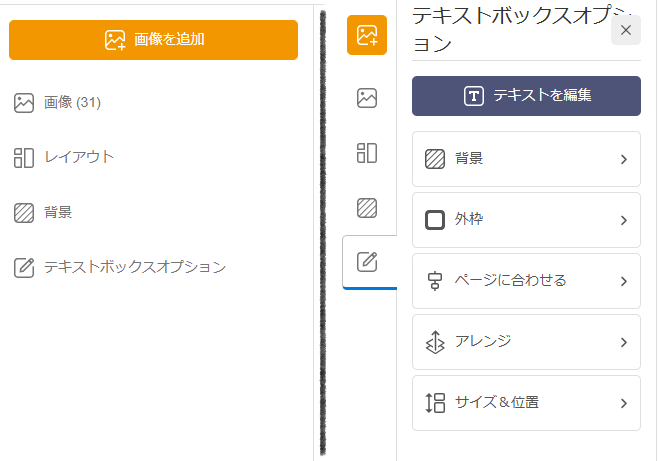Click the hatched icon in the 背景 option row
The image size is (660, 461).
435,159
